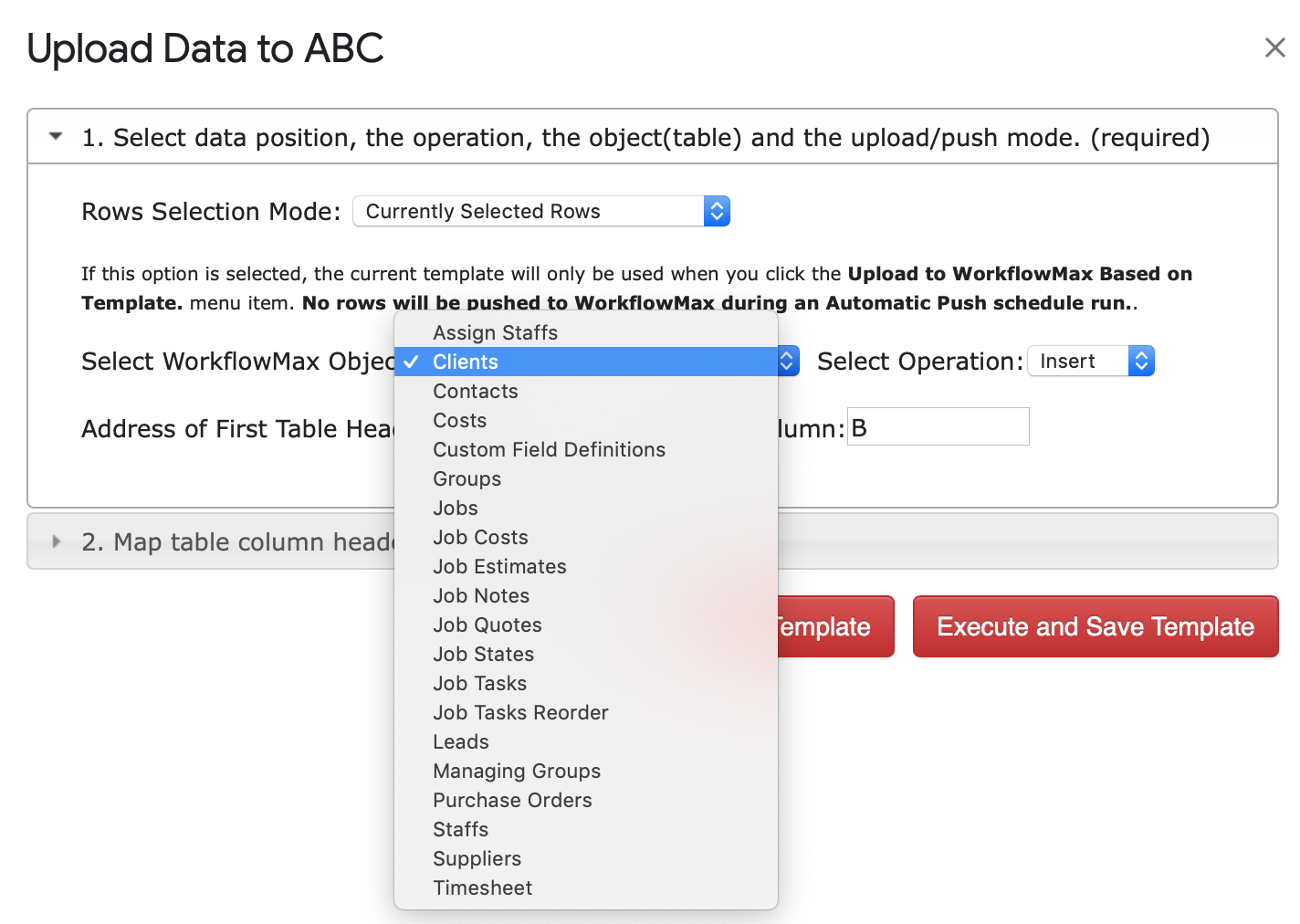1300x924 pixels.
Task: Select Job Tasks option
Action: click(586, 683)
